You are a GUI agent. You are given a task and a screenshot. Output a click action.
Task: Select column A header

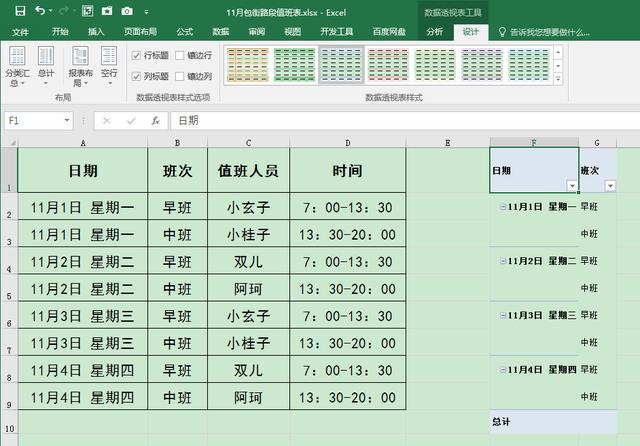click(83, 143)
